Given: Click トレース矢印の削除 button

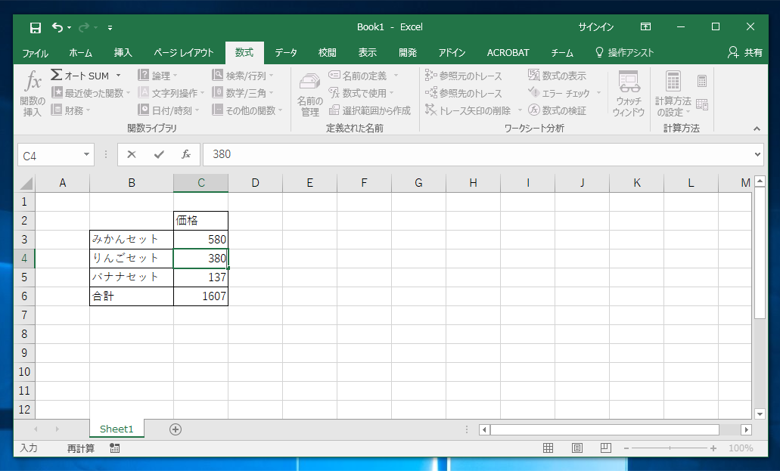Looking at the screenshot, I should coord(468,110).
